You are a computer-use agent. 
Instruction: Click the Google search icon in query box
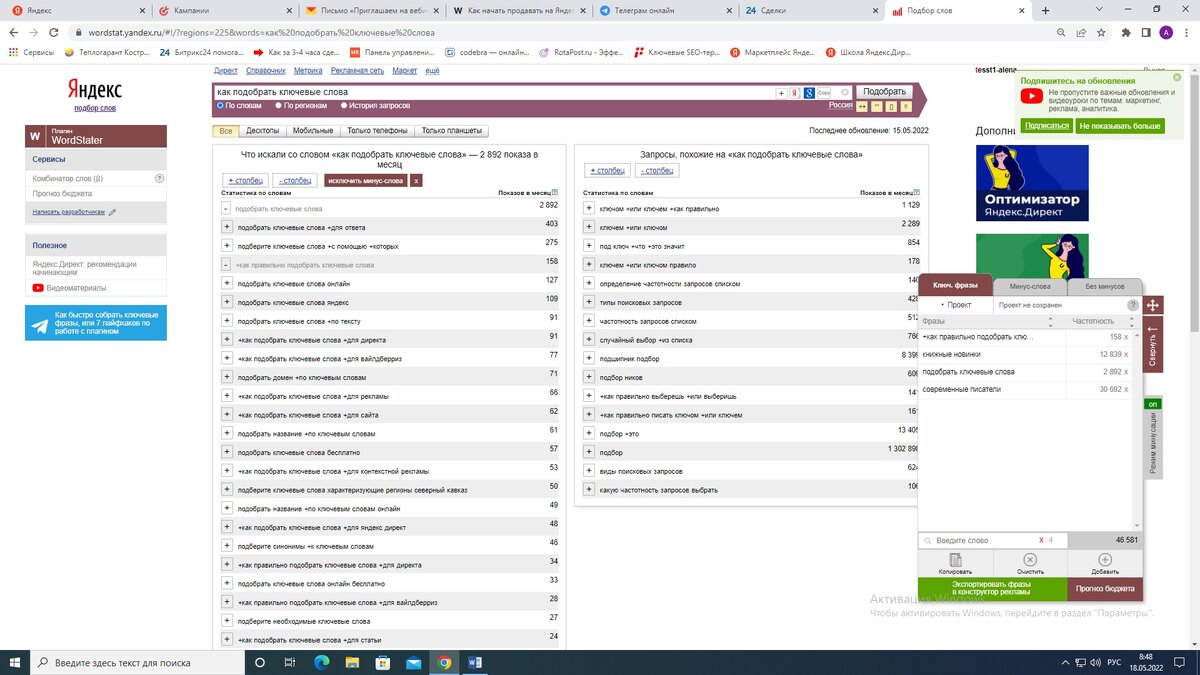point(809,92)
